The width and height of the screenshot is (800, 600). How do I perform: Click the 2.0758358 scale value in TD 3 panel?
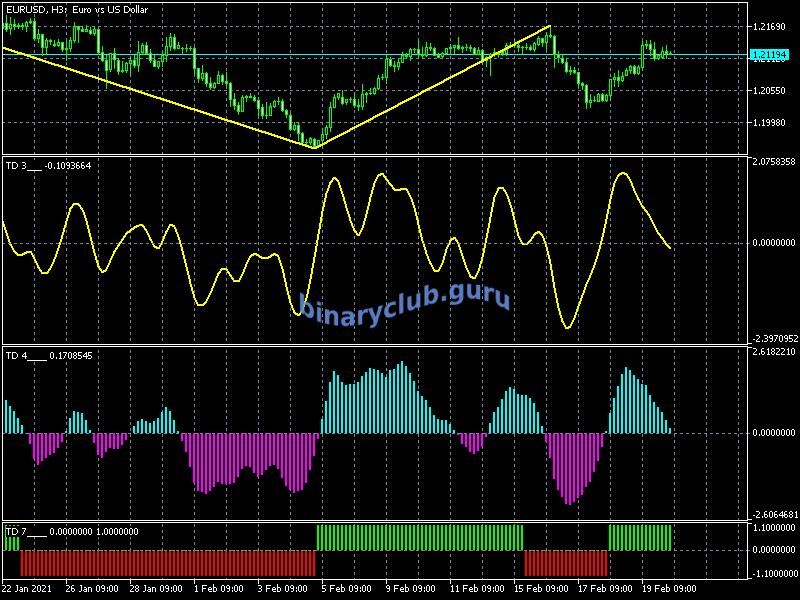[x=772, y=161]
